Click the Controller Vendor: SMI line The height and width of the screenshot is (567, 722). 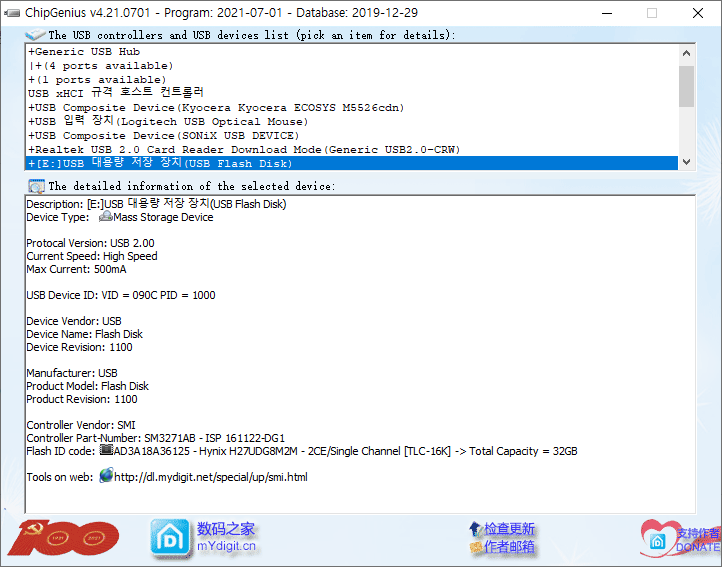81,425
